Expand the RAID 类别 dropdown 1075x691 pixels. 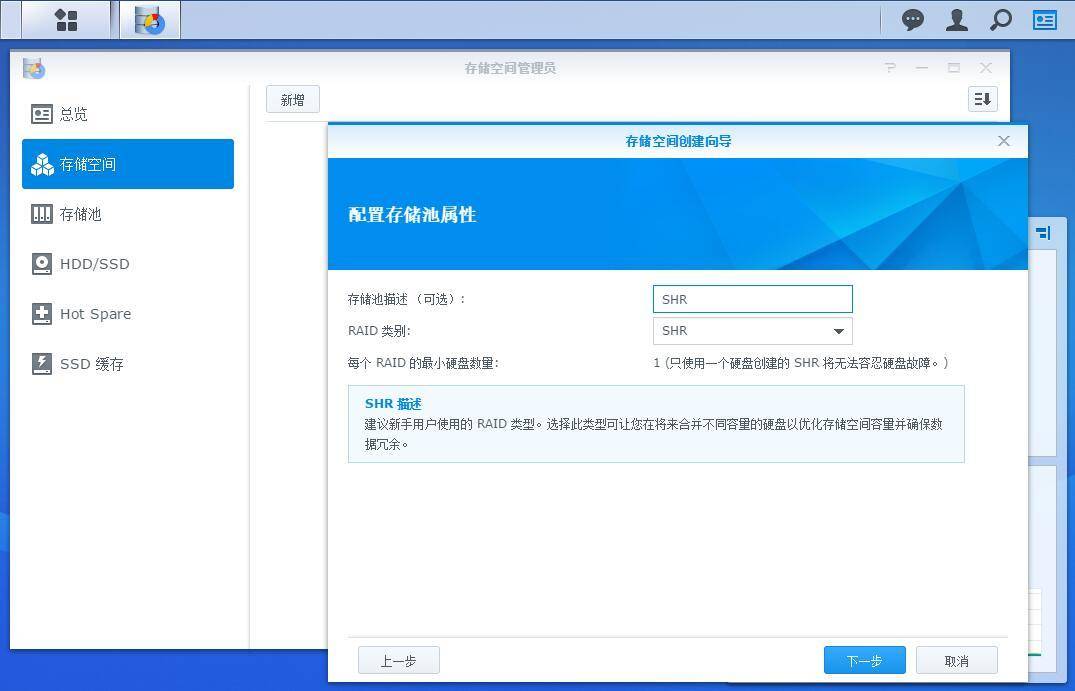pyautogui.click(x=752, y=331)
